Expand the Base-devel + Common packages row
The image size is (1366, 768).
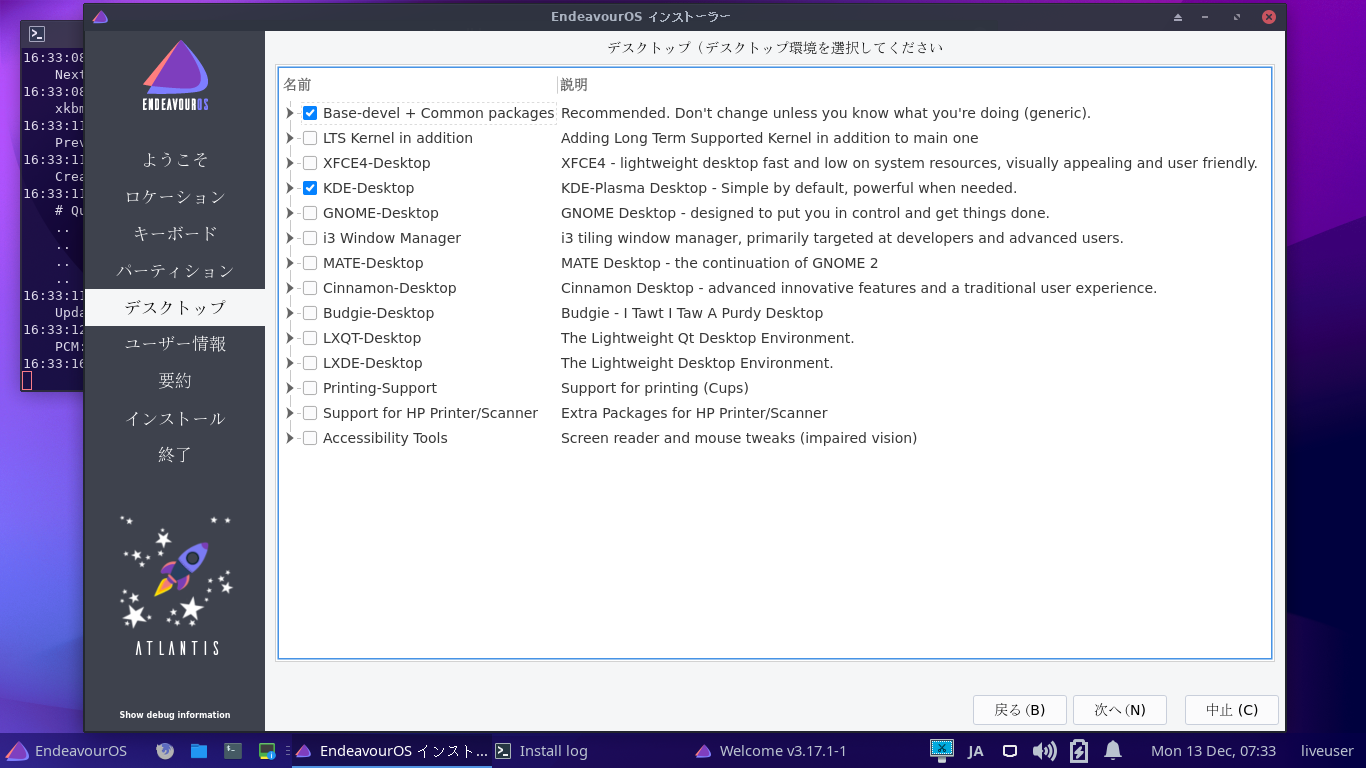(x=290, y=113)
